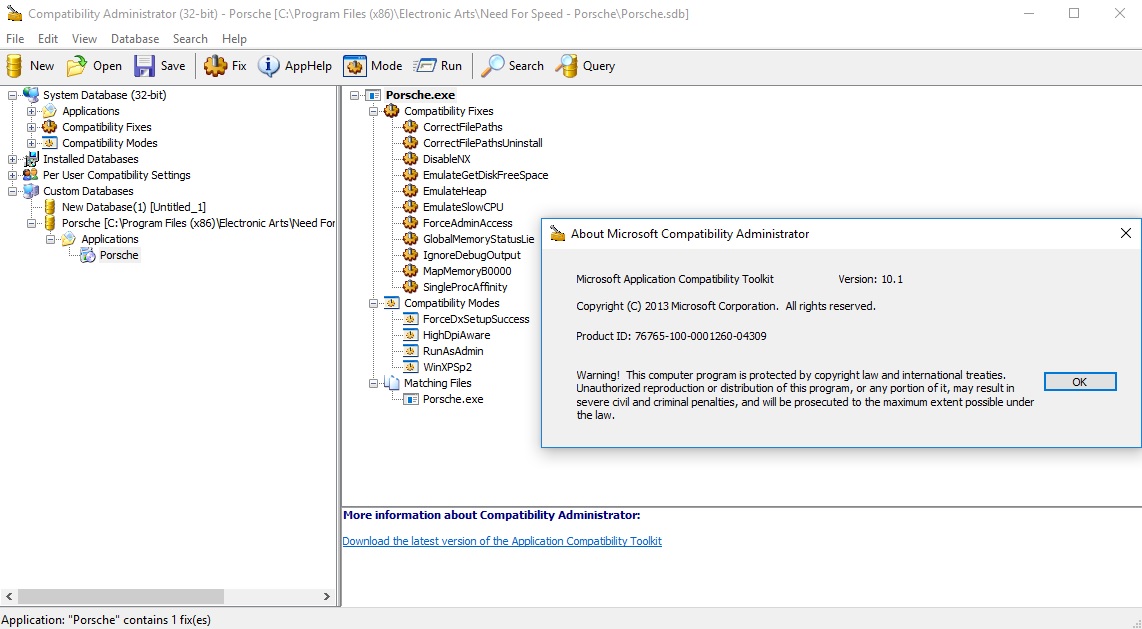Image resolution: width=1142 pixels, height=629 pixels.
Task: Click the Open database toolbar icon
Action: click(x=76, y=66)
